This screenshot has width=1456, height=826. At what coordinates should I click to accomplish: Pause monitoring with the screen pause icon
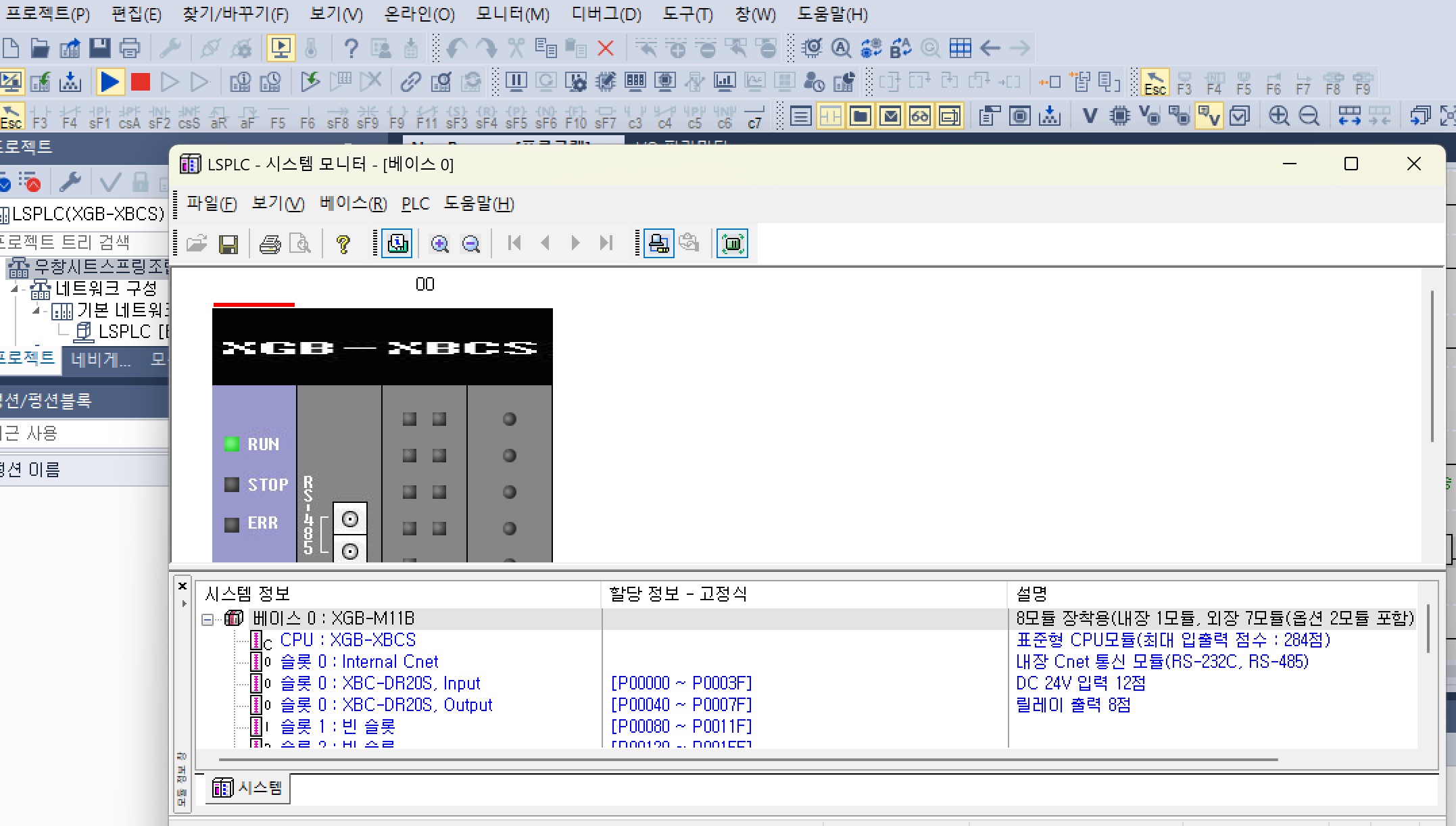516,82
